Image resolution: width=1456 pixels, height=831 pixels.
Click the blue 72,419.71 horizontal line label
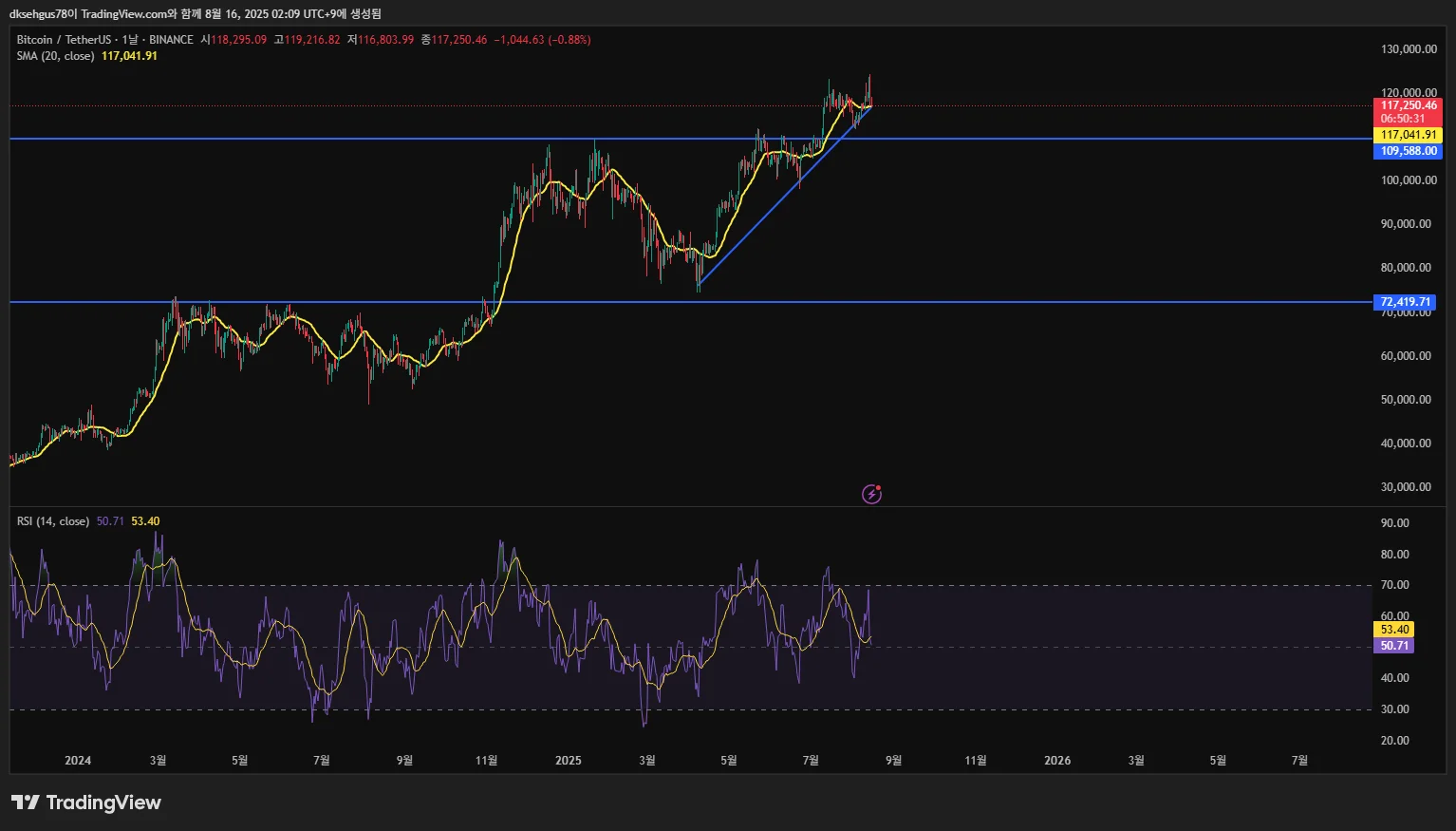(x=1405, y=302)
